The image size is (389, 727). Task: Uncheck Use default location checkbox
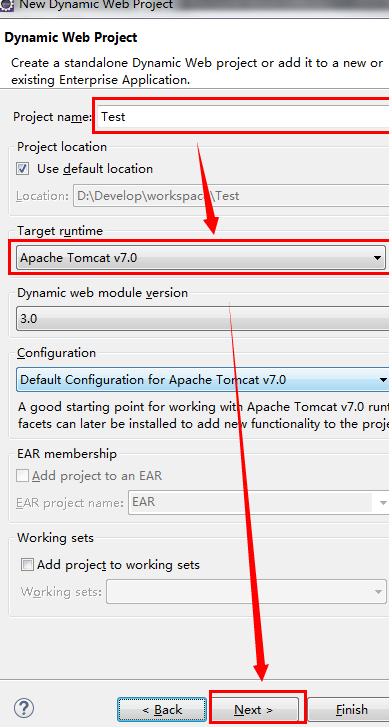23,169
